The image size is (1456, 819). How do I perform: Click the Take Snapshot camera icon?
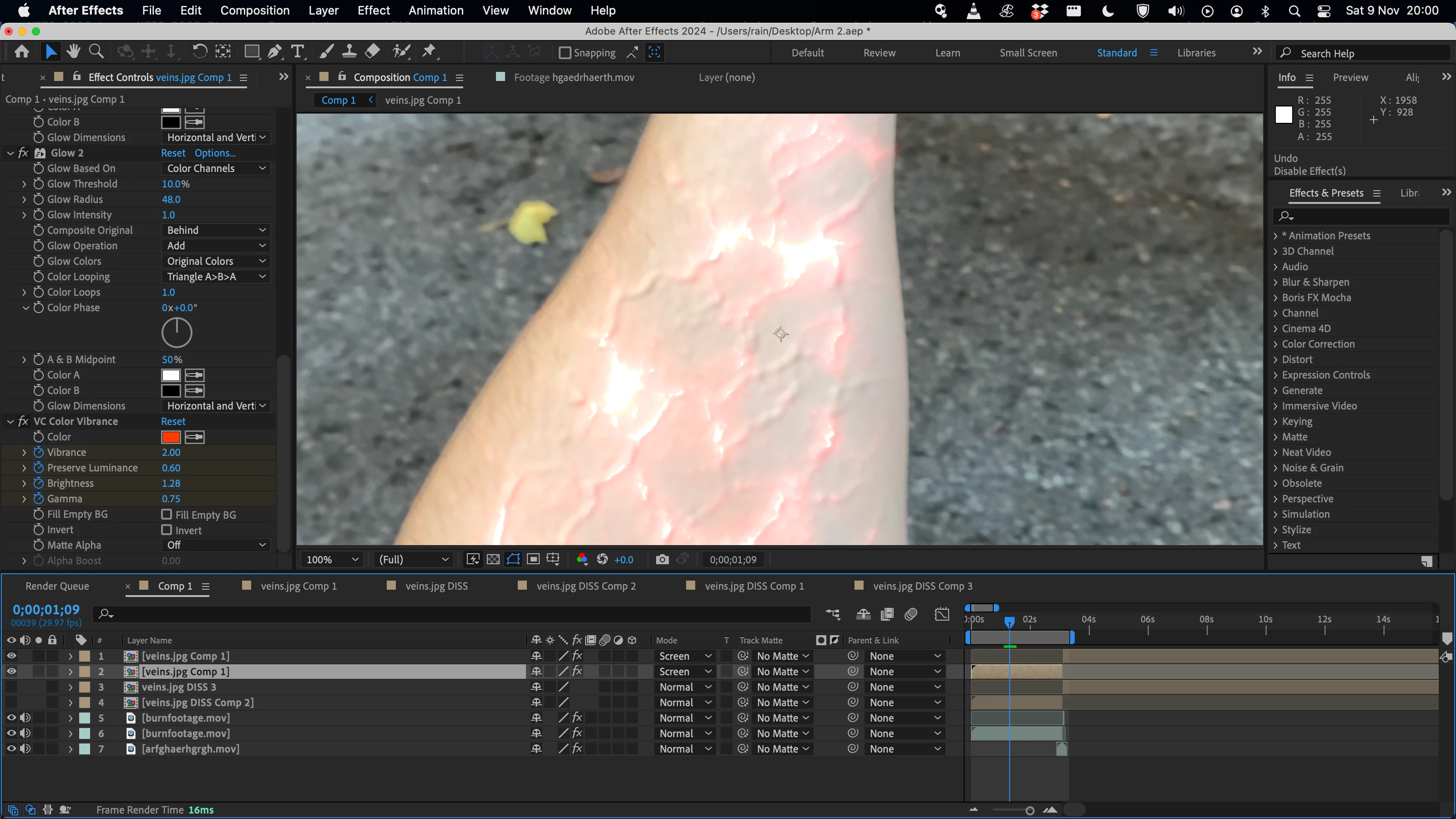662,560
